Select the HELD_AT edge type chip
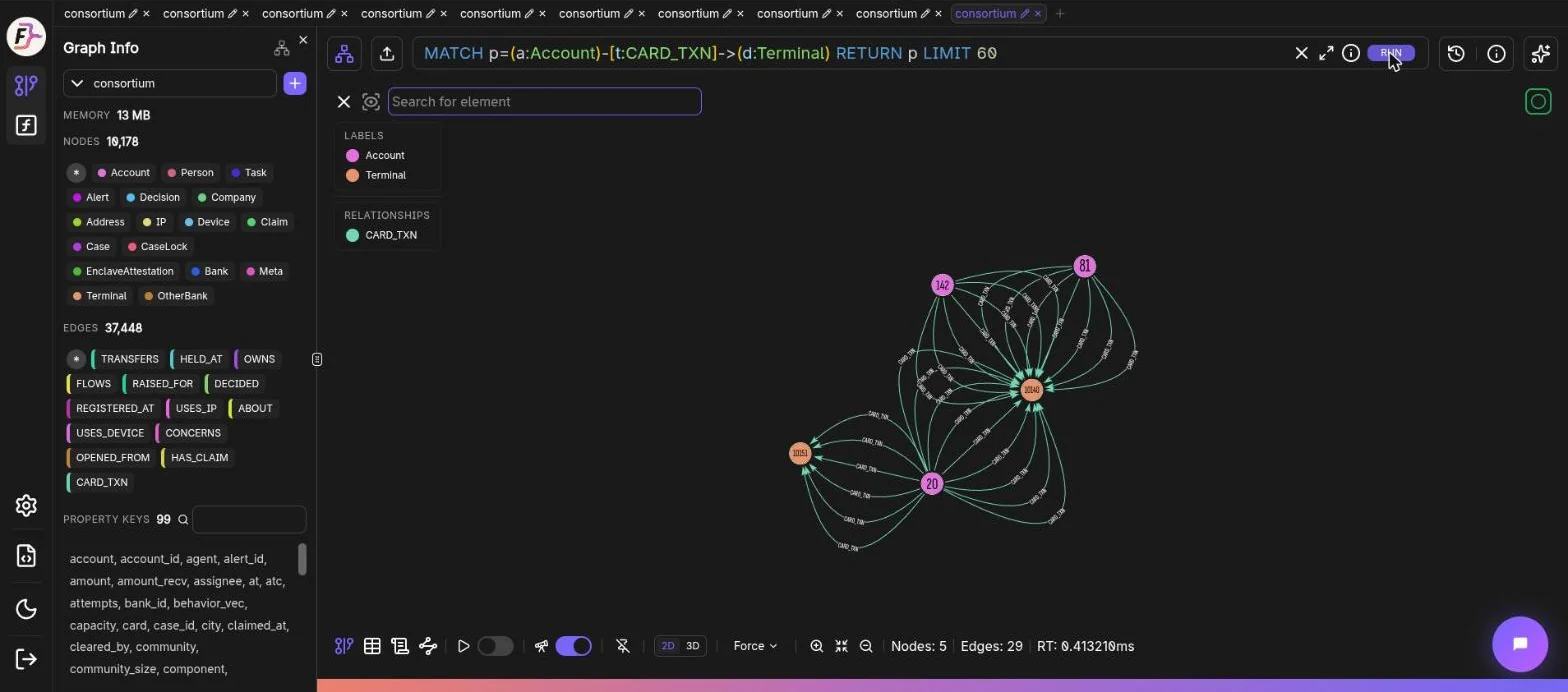The width and height of the screenshot is (1568, 692). (x=199, y=359)
